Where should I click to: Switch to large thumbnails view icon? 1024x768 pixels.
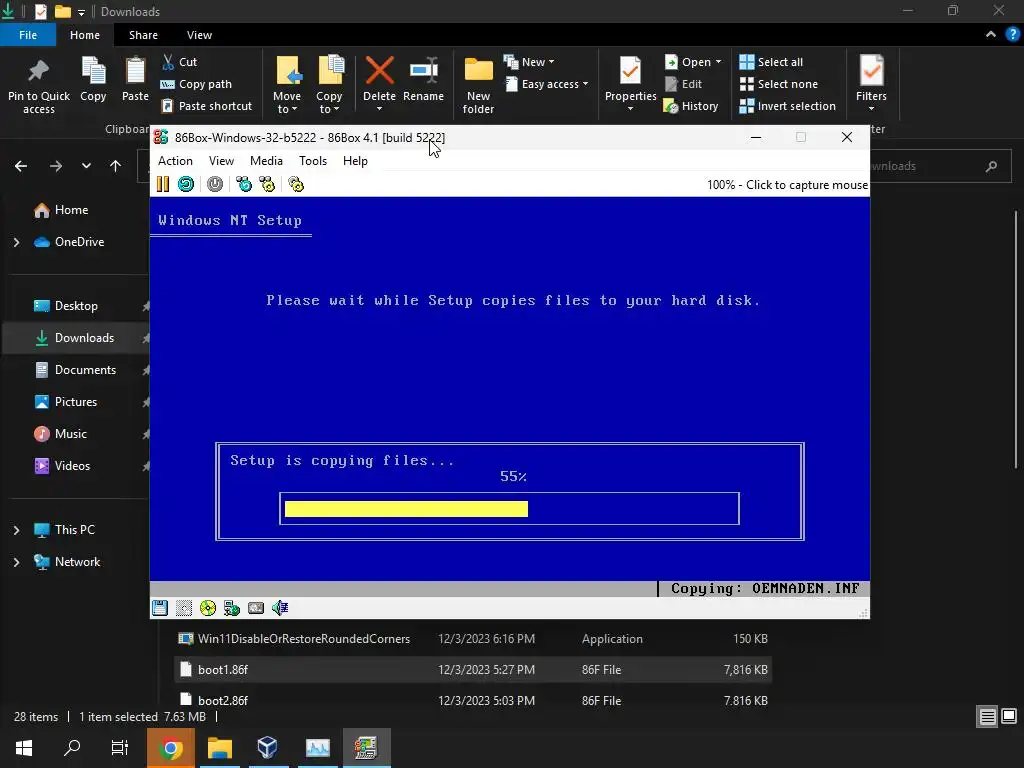[x=1009, y=717]
